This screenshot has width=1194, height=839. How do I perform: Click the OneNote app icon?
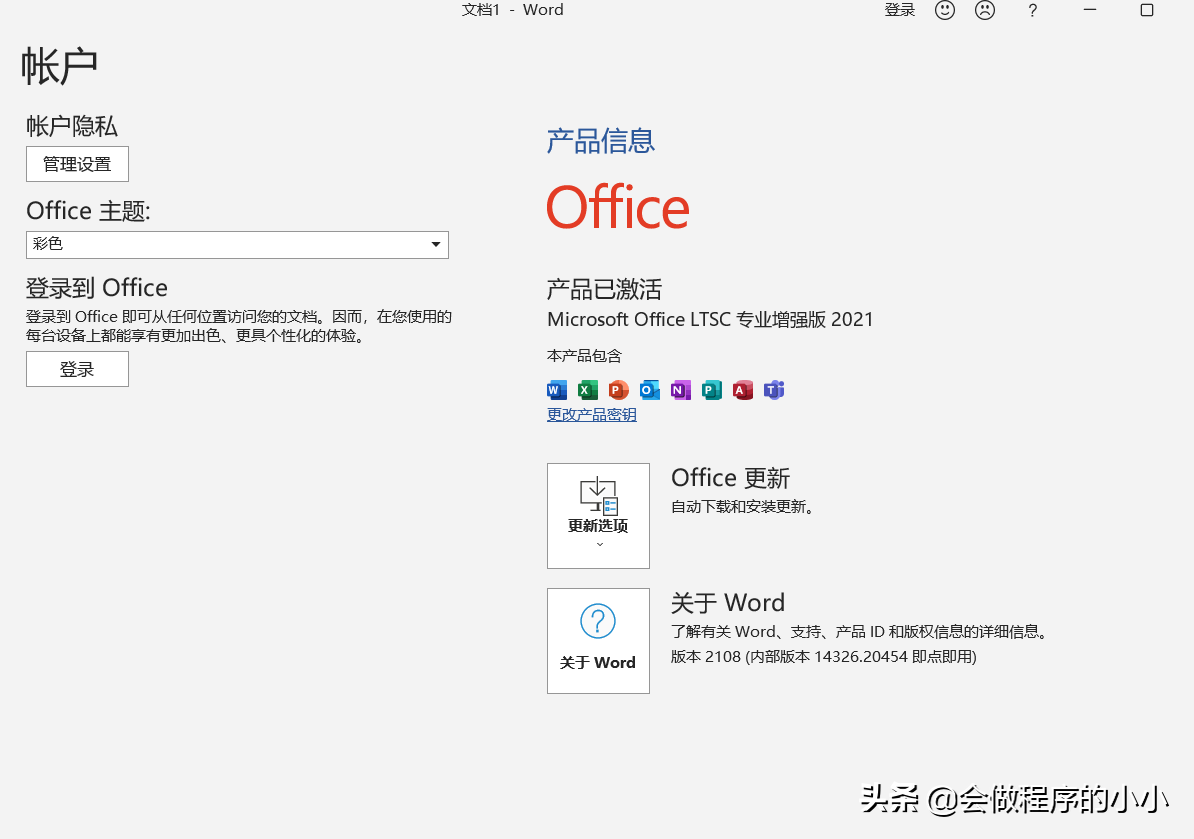click(x=681, y=391)
